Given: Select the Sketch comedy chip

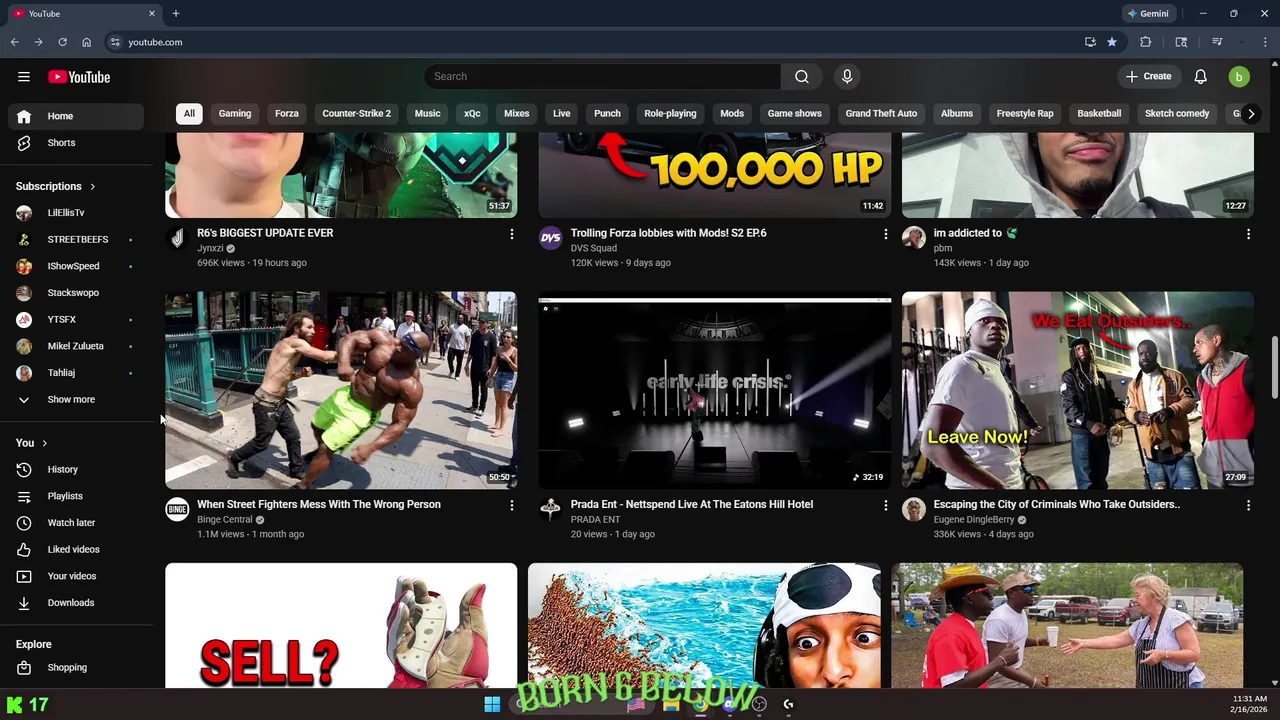Looking at the screenshot, I should [x=1177, y=114].
